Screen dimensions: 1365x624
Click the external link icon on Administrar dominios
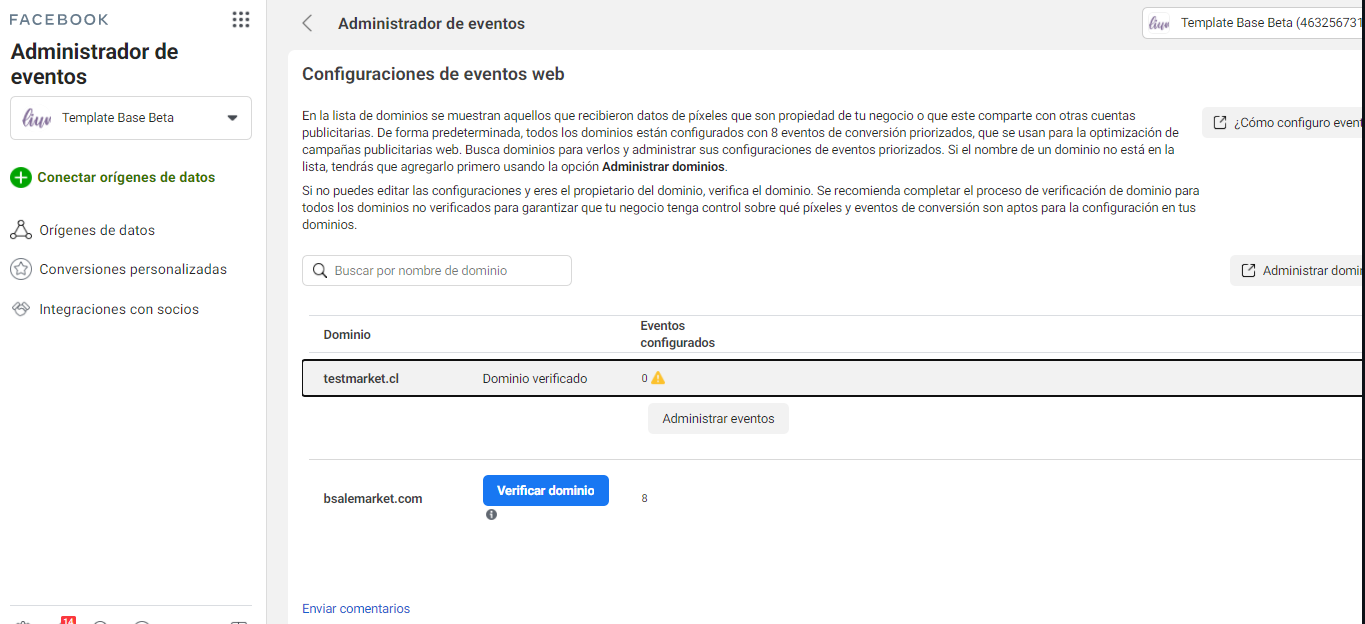[x=1248, y=270]
